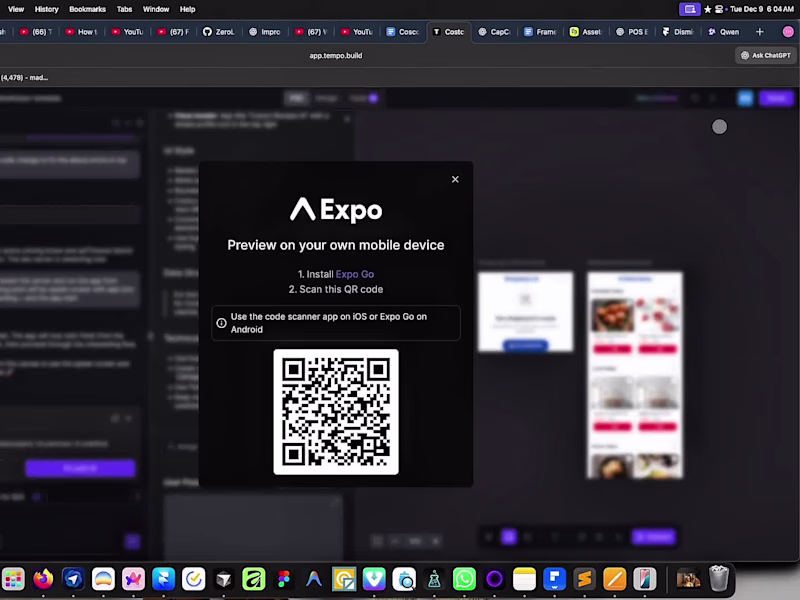Open the green flask app in dock
Screen dimensions: 800x600
point(435,579)
